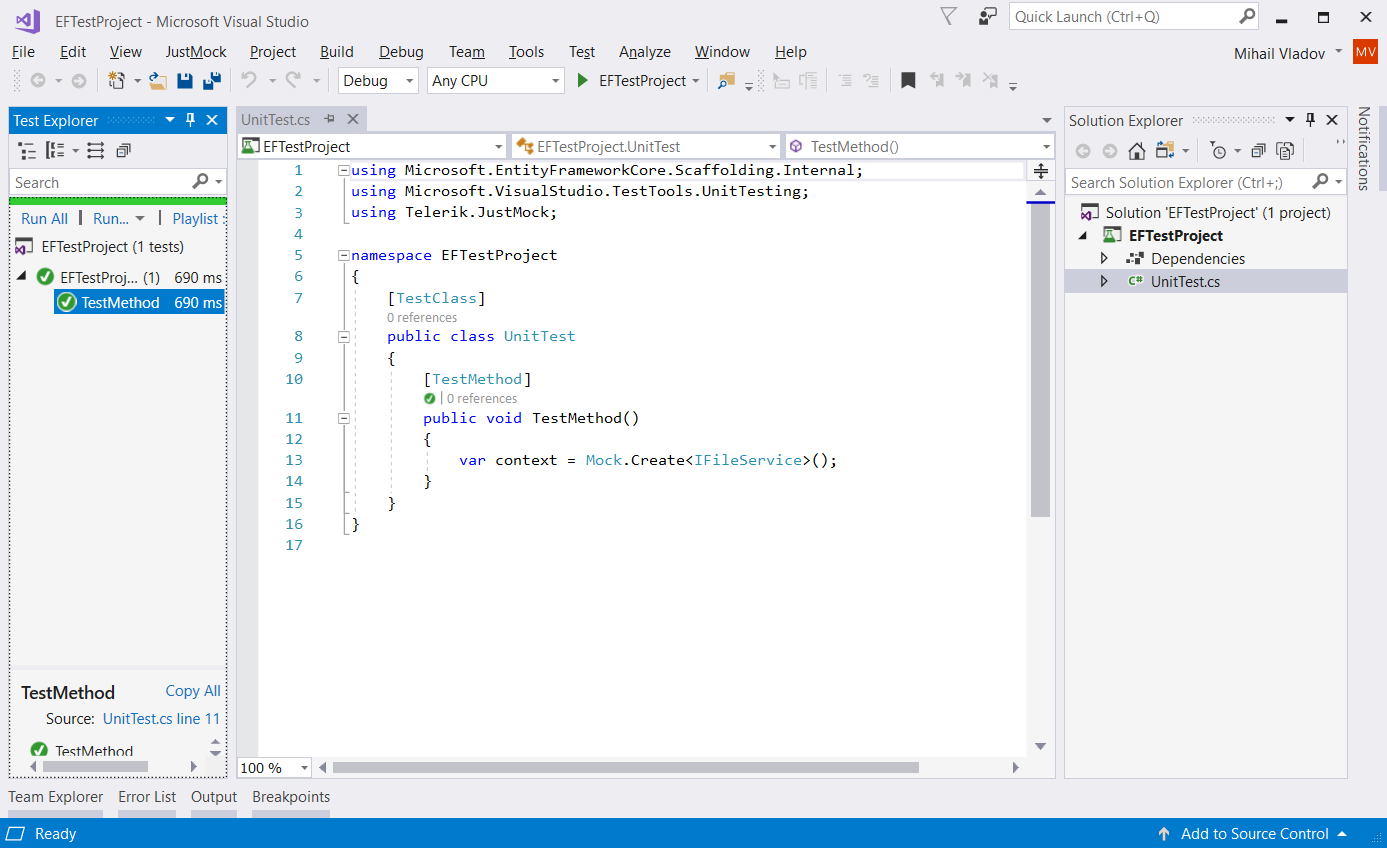1387x848 pixels.
Task: Click the notifications flag icon in title bar
Action: [x=949, y=17]
